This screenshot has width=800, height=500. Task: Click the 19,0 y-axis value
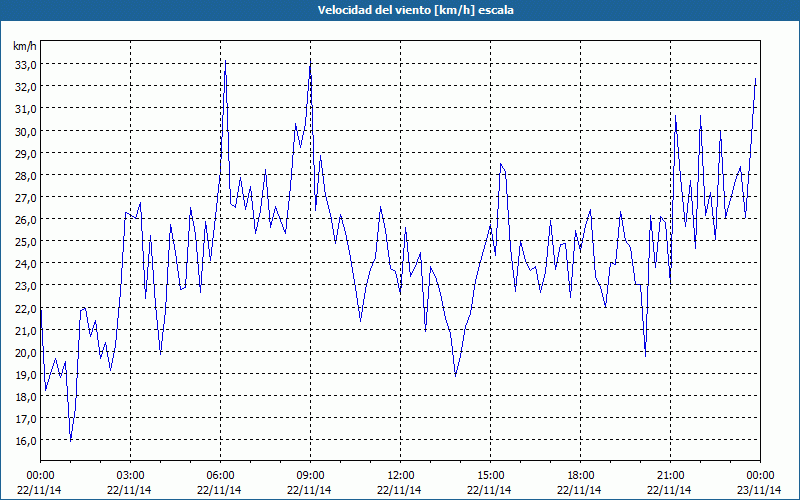(26, 374)
